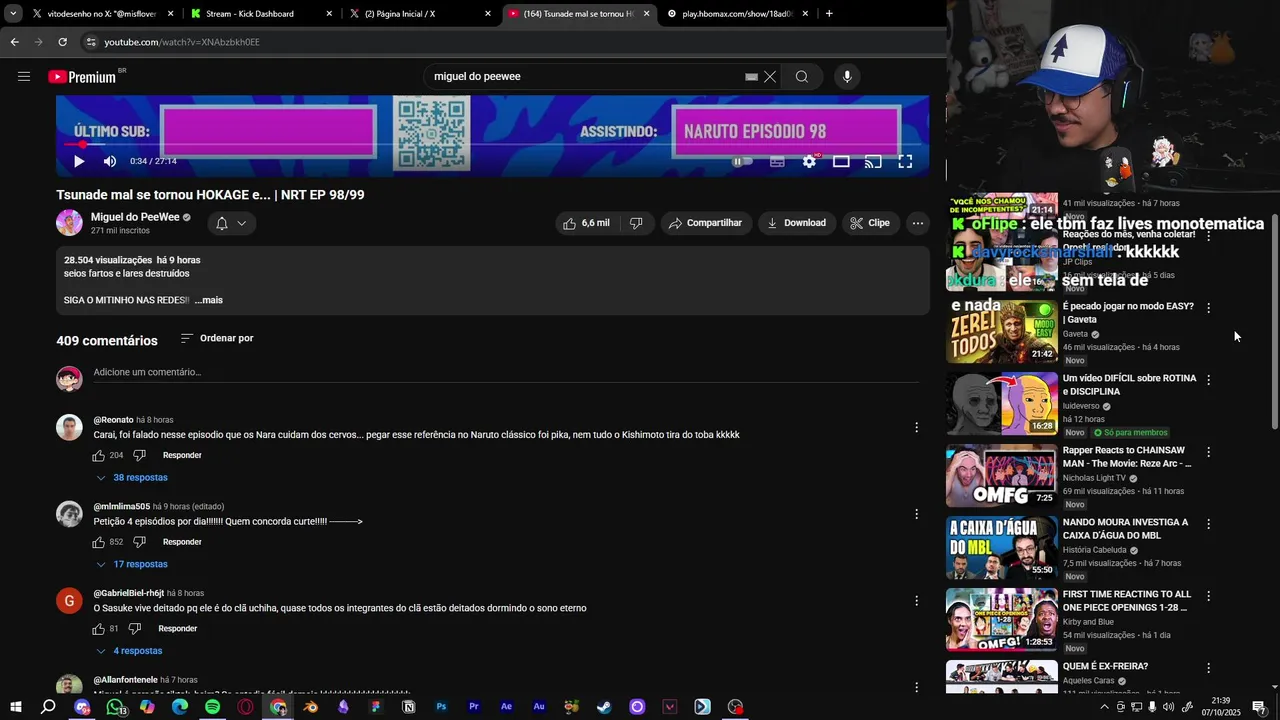Image resolution: width=1280 pixels, height=720 pixels.
Task: Reply to @Reonato's comment
Action: pos(182,455)
